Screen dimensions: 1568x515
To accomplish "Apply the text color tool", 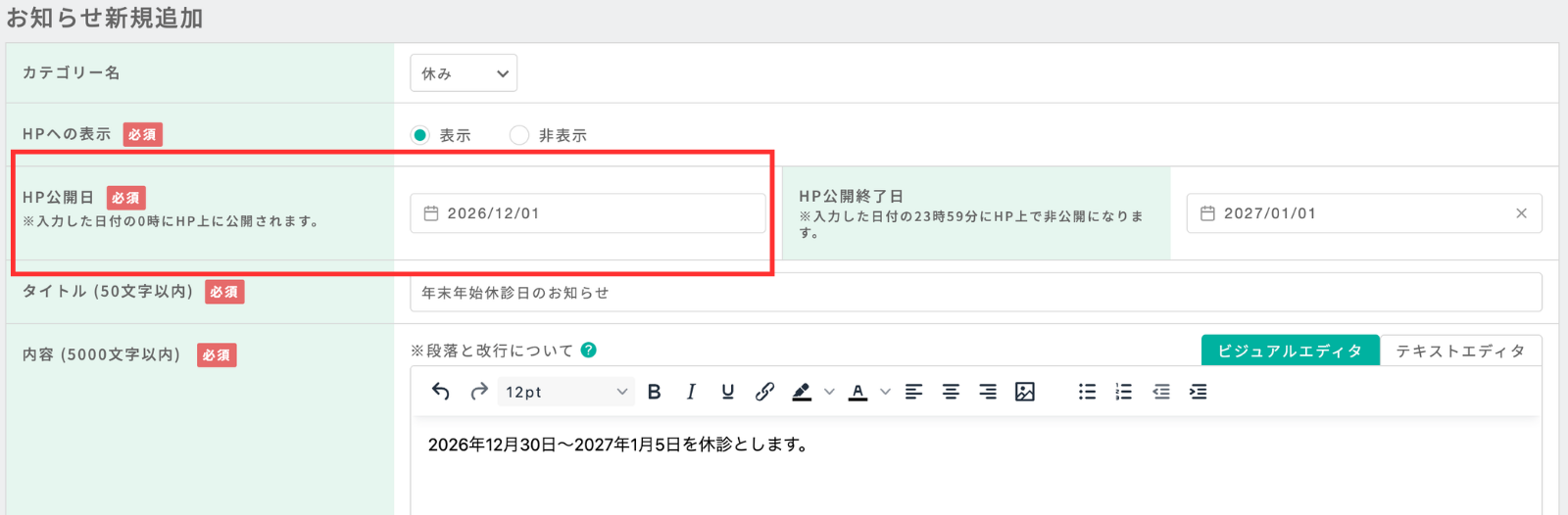I will tap(858, 392).
